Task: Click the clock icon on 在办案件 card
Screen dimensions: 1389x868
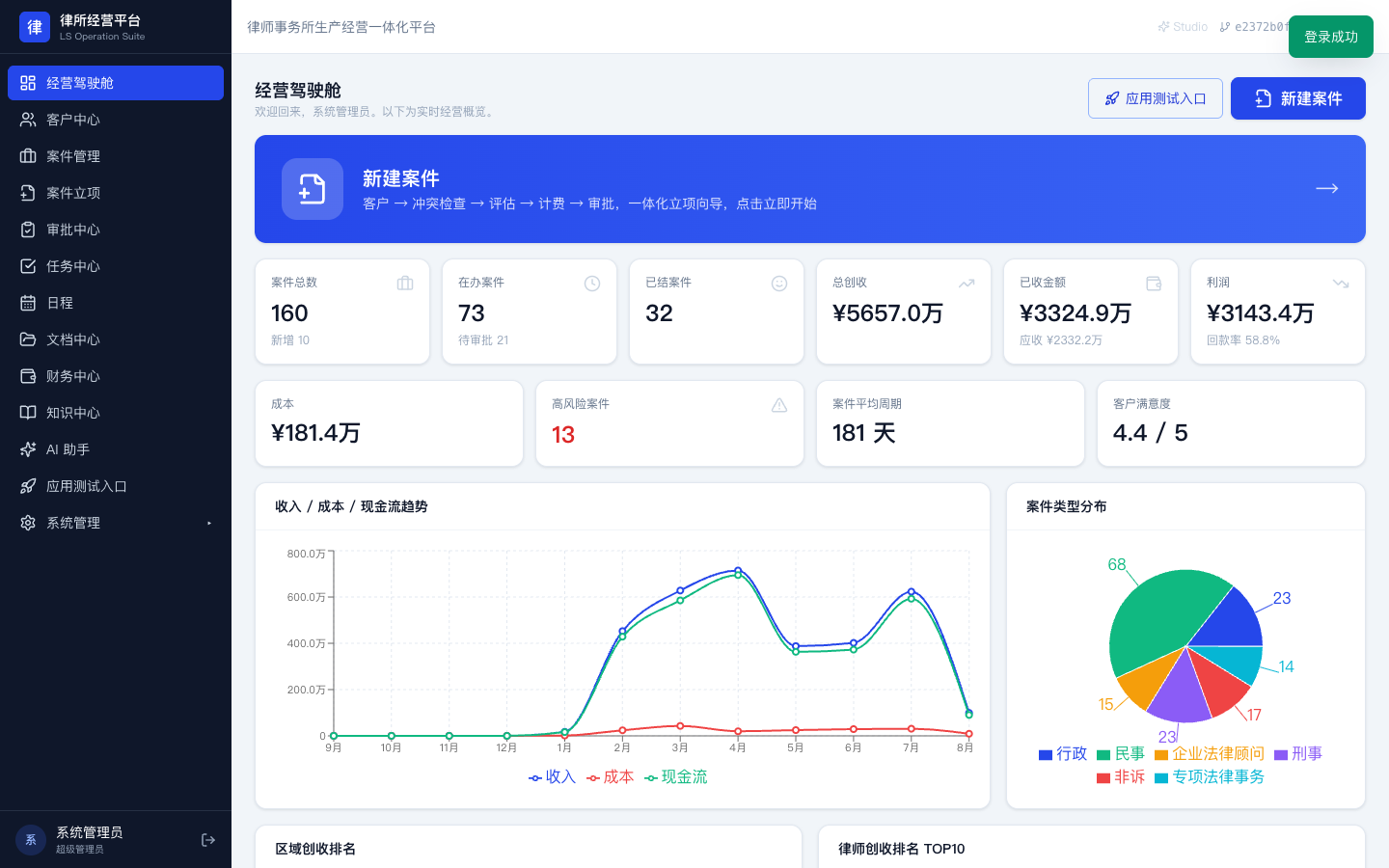Action: coord(592,284)
